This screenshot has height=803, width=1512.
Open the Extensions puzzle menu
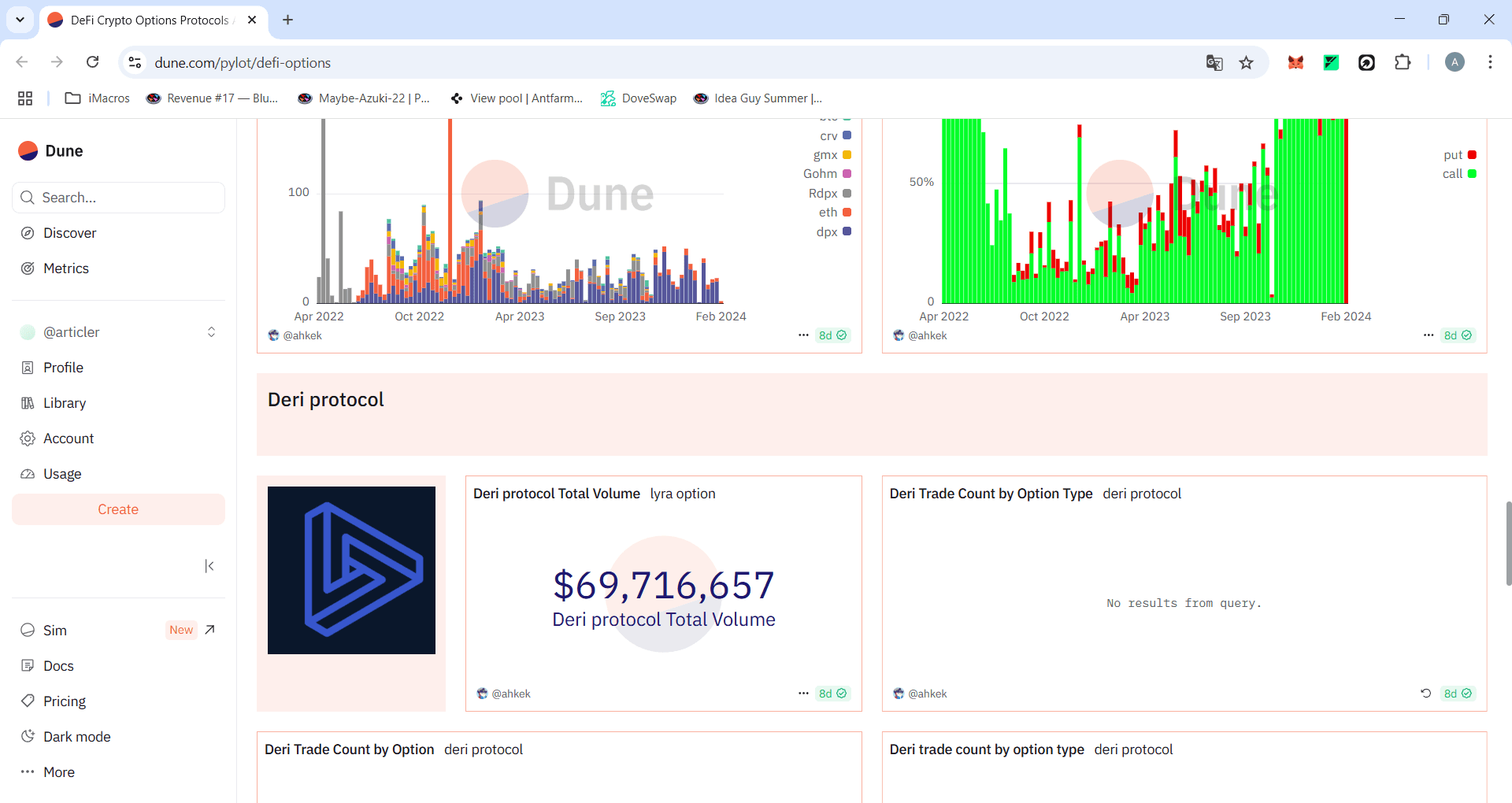[x=1403, y=62]
